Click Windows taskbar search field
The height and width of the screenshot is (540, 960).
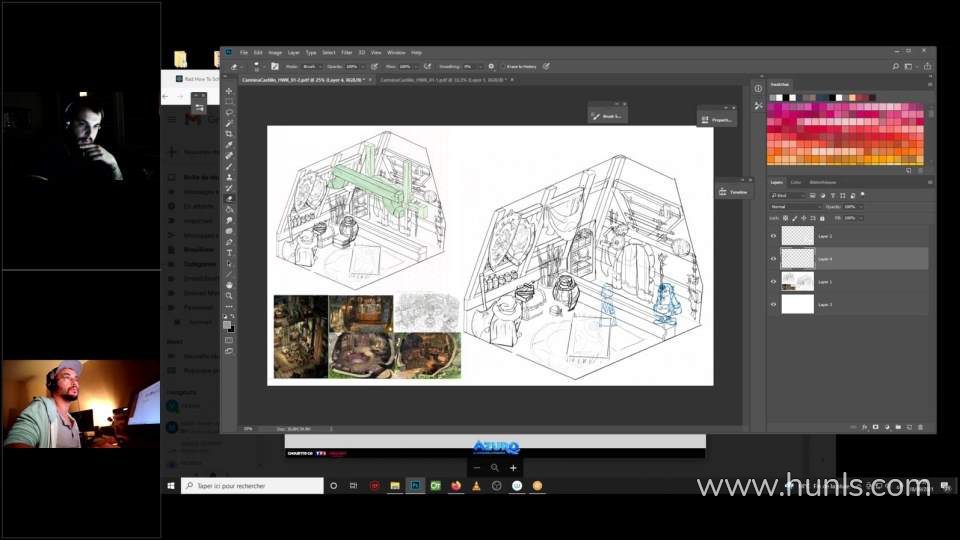click(252, 486)
